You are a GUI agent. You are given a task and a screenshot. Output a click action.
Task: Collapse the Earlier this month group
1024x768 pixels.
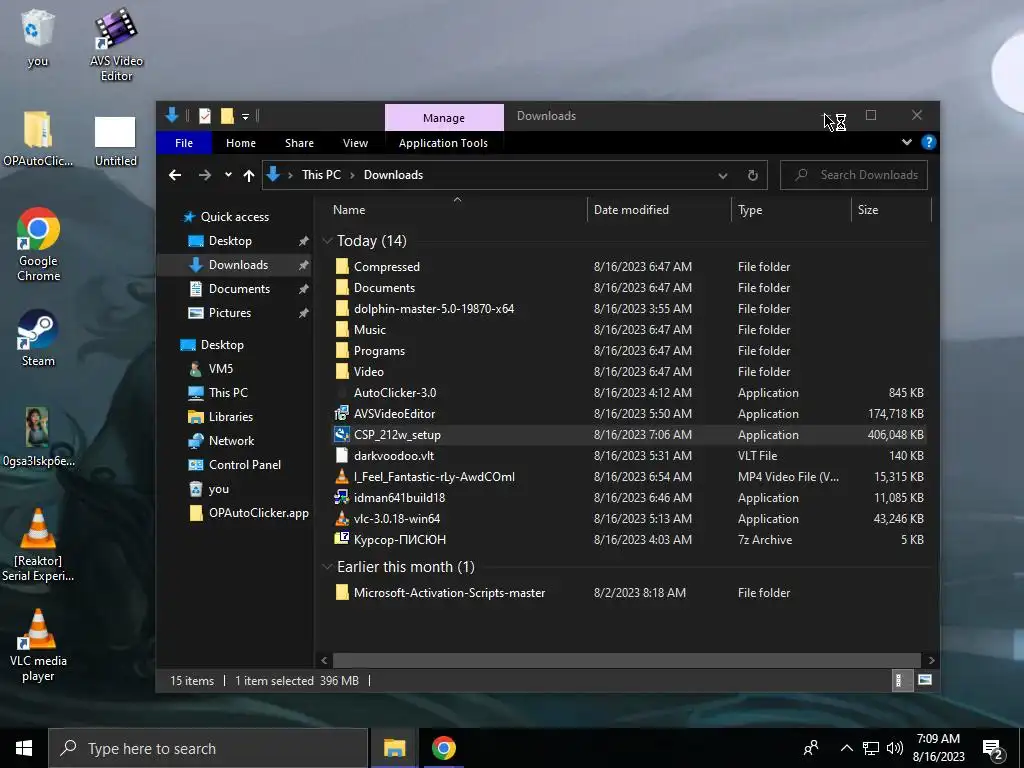coord(327,567)
